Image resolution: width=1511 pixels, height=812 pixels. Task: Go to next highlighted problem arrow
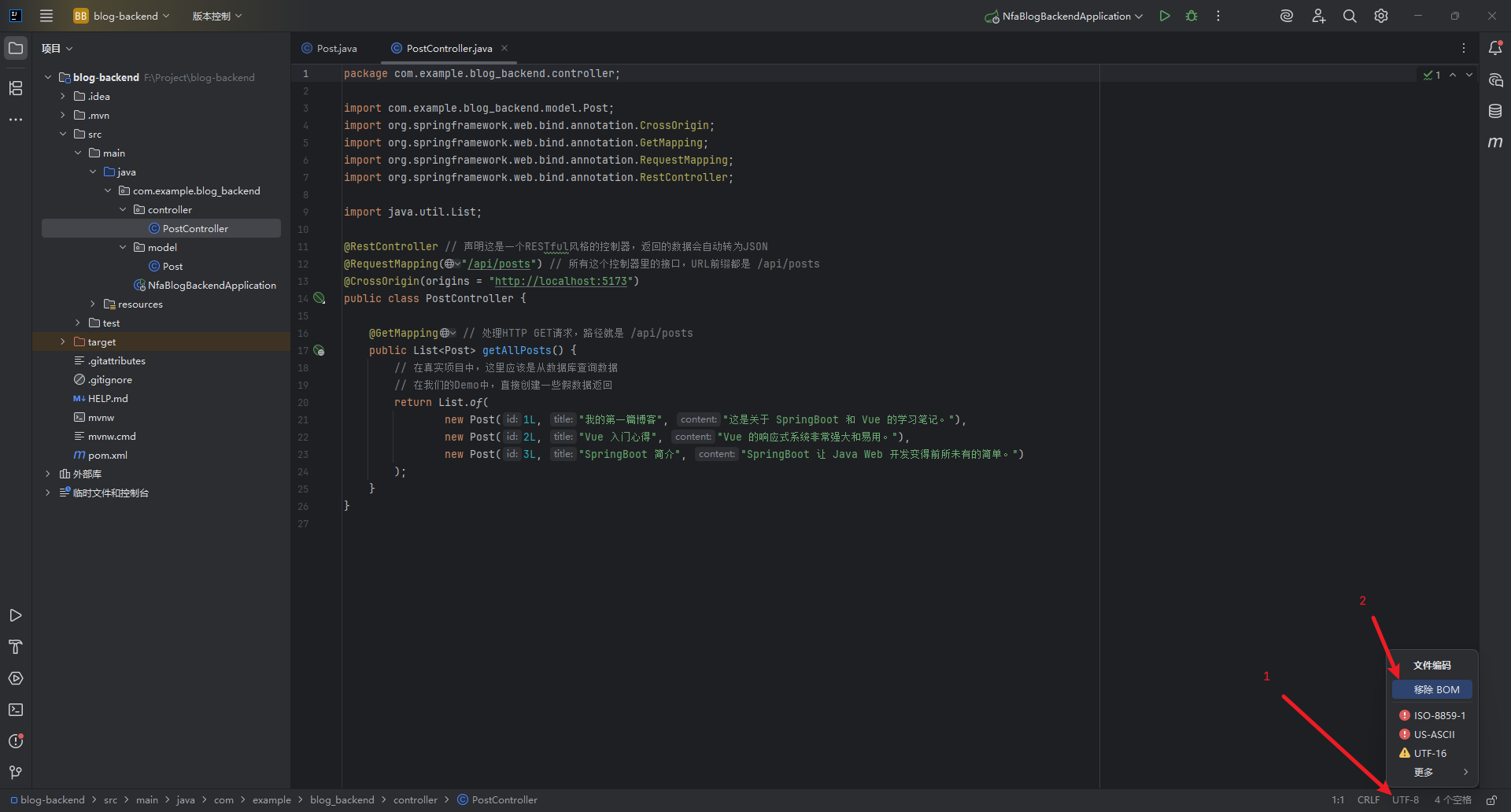(1469, 75)
